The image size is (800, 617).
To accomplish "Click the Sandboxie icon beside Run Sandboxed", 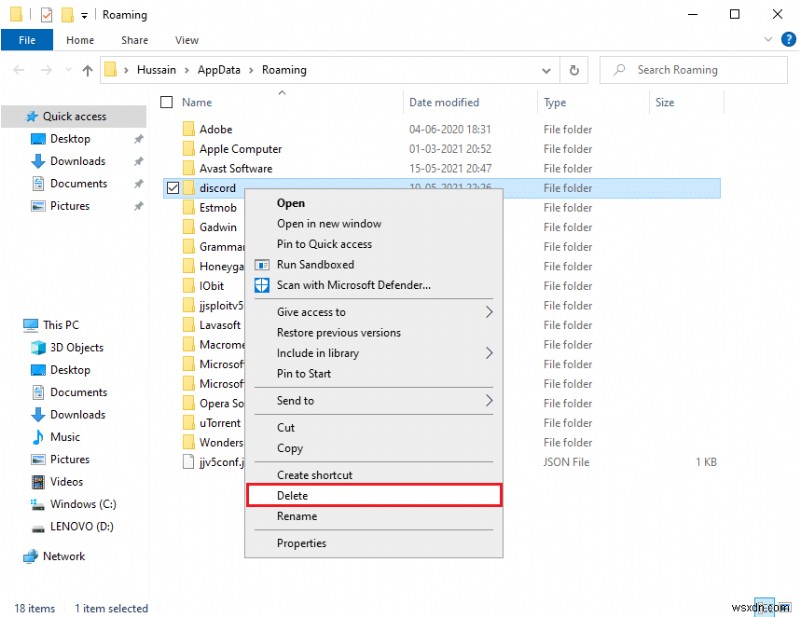I will coord(264,265).
